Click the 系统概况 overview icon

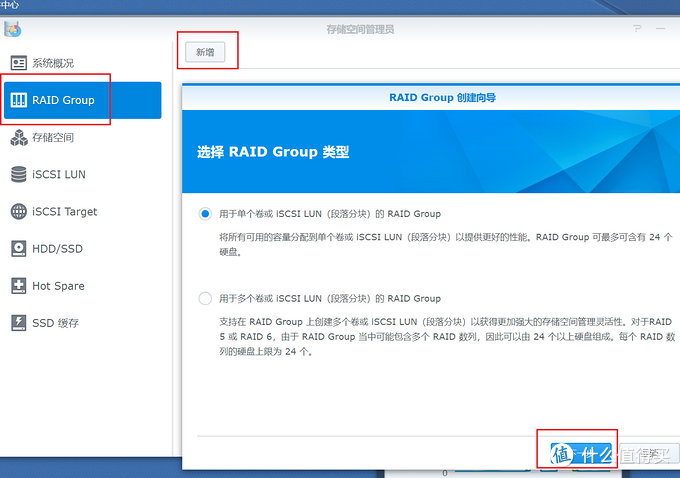19,63
